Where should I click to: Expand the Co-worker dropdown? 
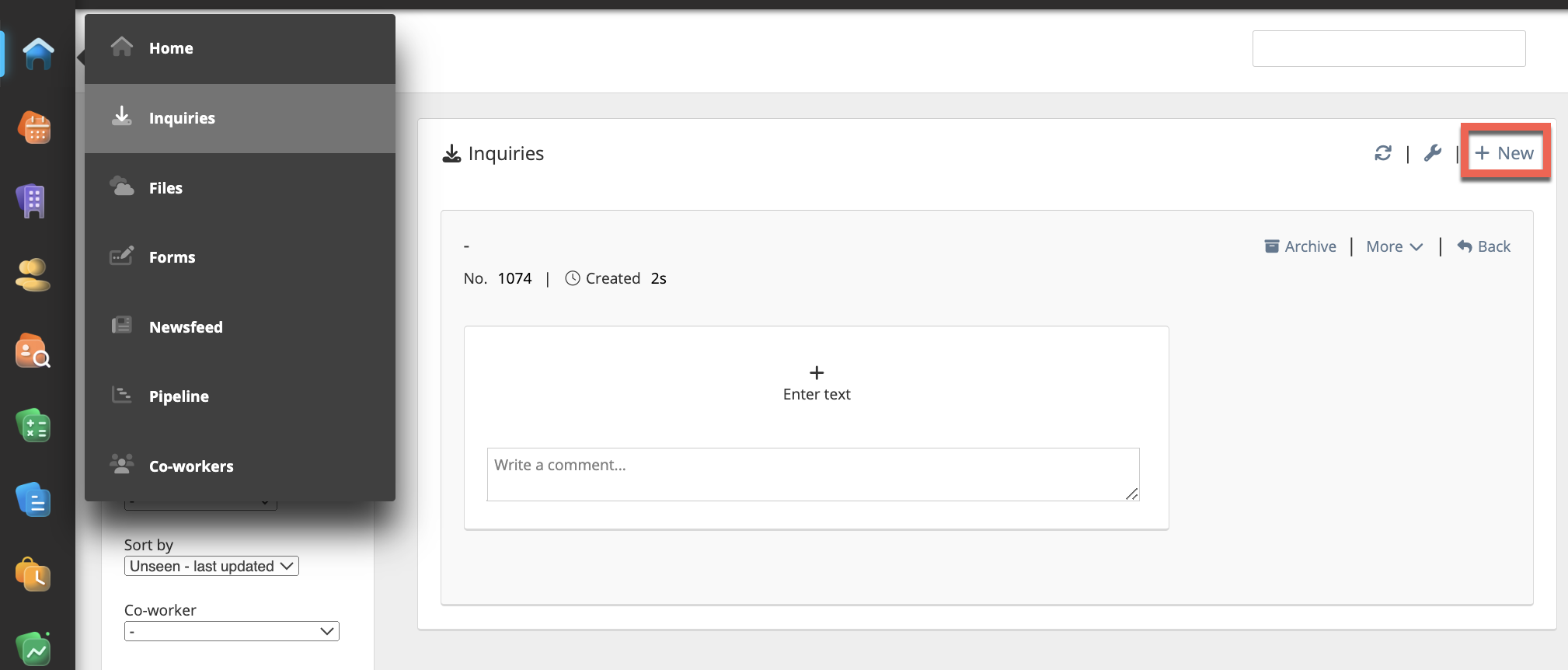pos(232,631)
